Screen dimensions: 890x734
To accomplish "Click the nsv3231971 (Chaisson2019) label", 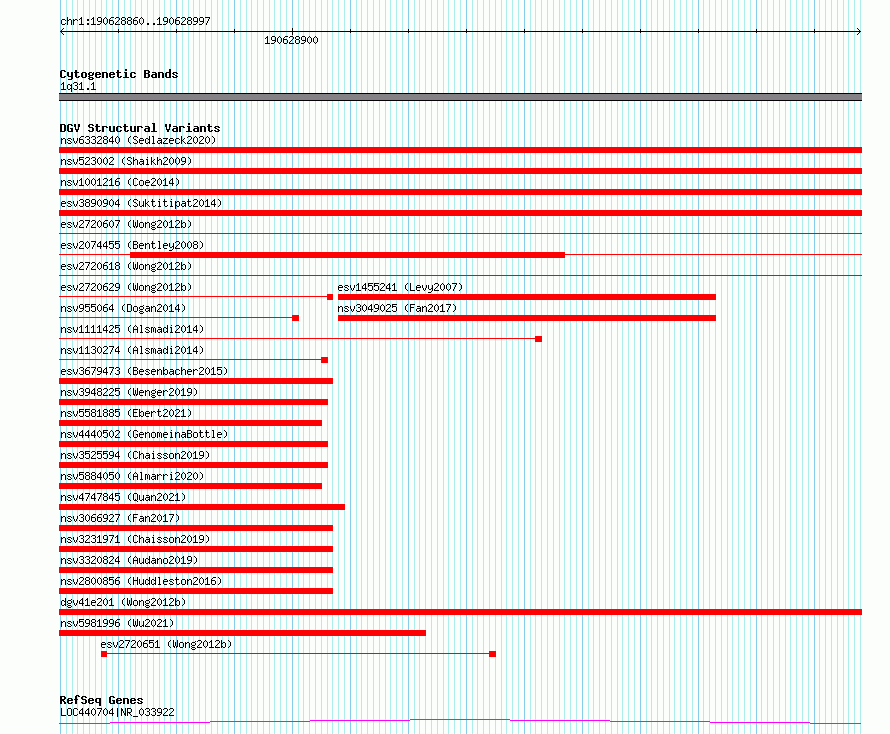I will pyautogui.click(x=135, y=539).
